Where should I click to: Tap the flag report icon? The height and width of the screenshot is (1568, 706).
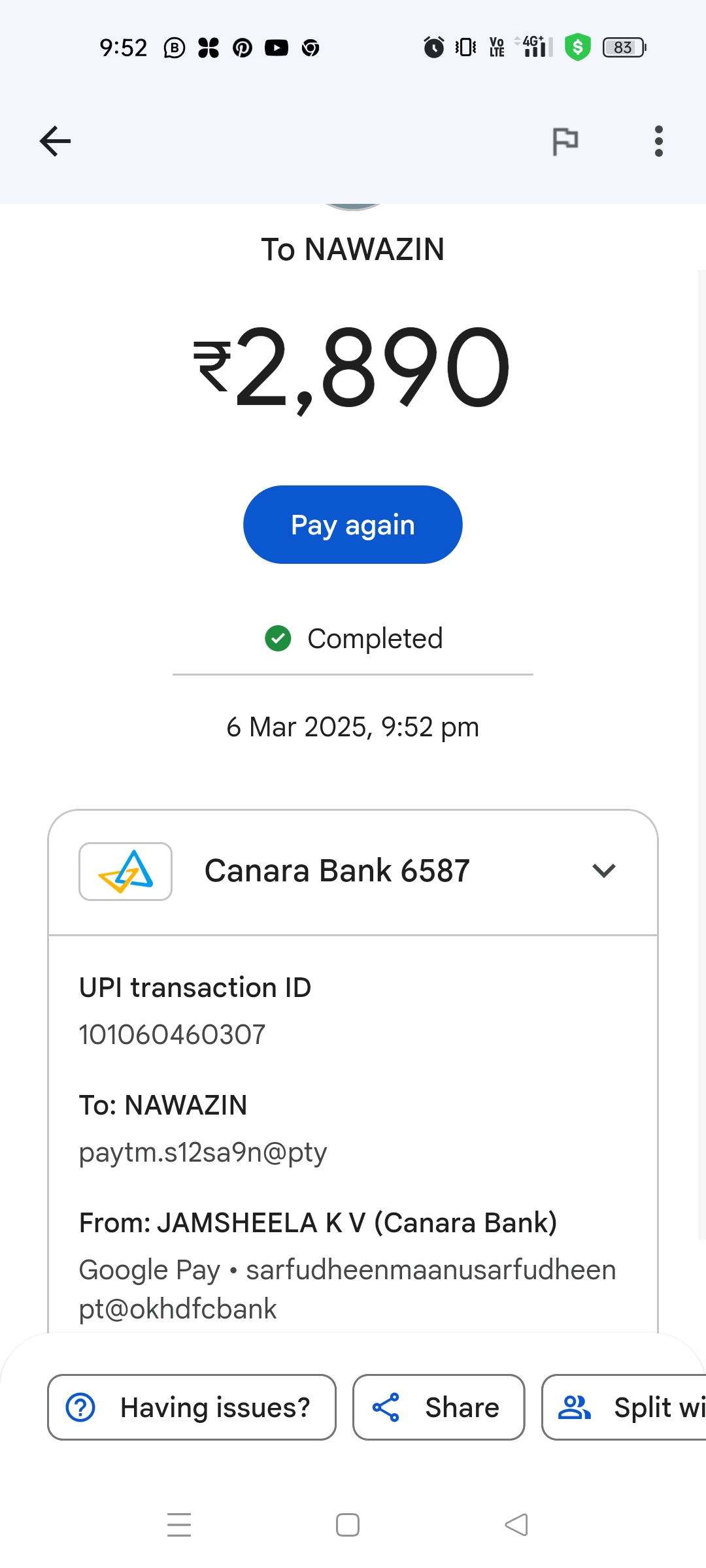(565, 141)
